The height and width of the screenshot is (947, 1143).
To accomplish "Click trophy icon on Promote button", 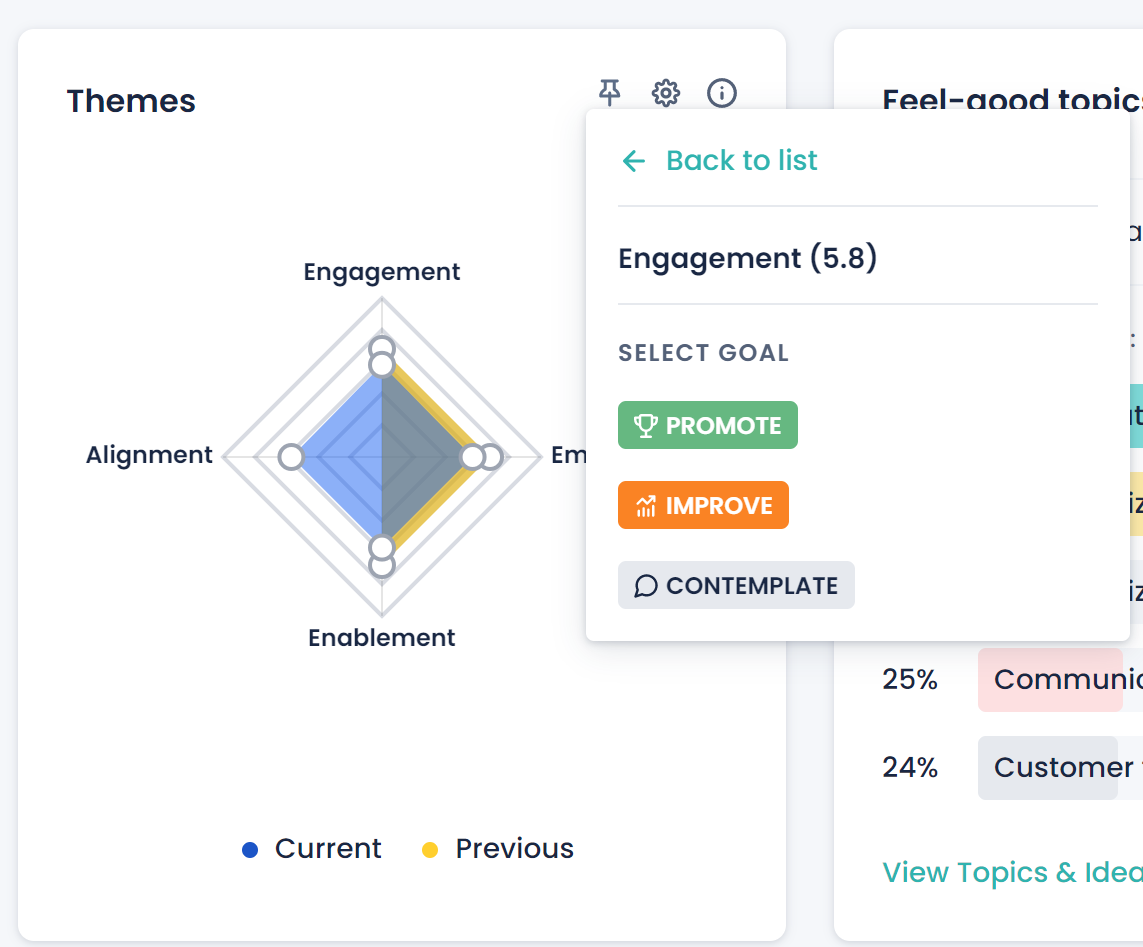I will 646,426.
